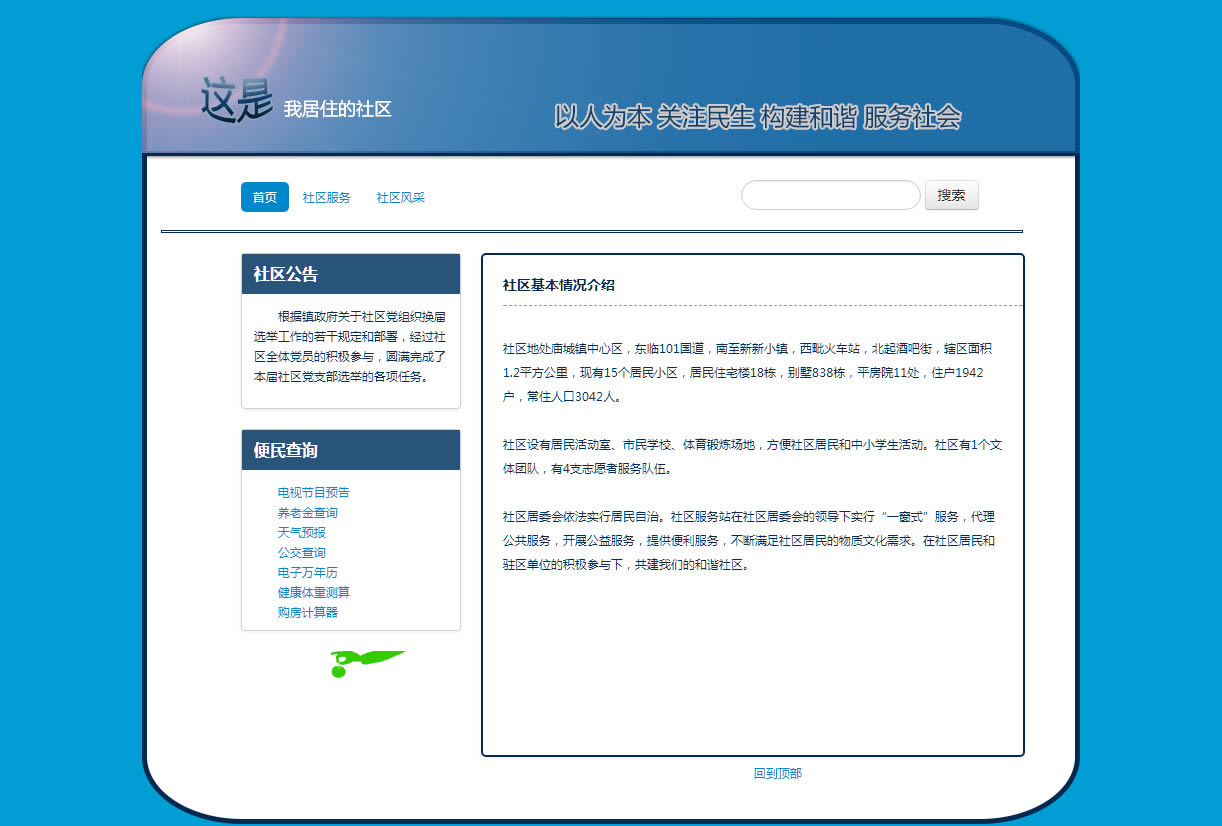The width and height of the screenshot is (1222, 826).
Task: Open the 购房计算器 link
Action: tap(308, 612)
